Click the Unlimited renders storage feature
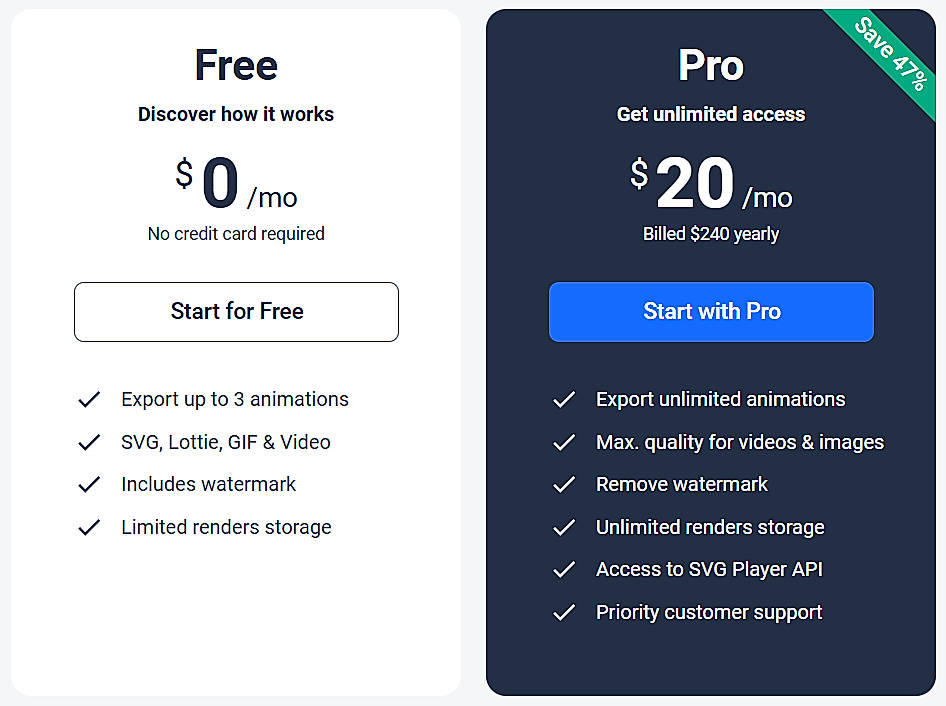The width and height of the screenshot is (946, 706). tap(710, 527)
